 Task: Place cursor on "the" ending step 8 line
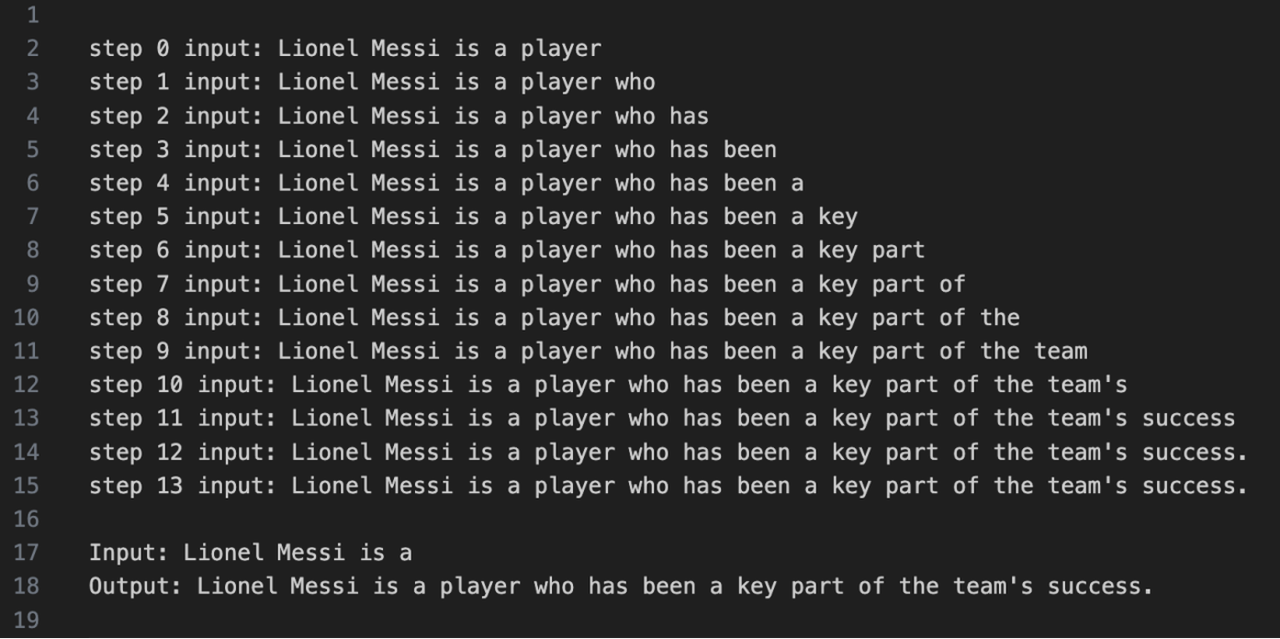point(1000,317)
